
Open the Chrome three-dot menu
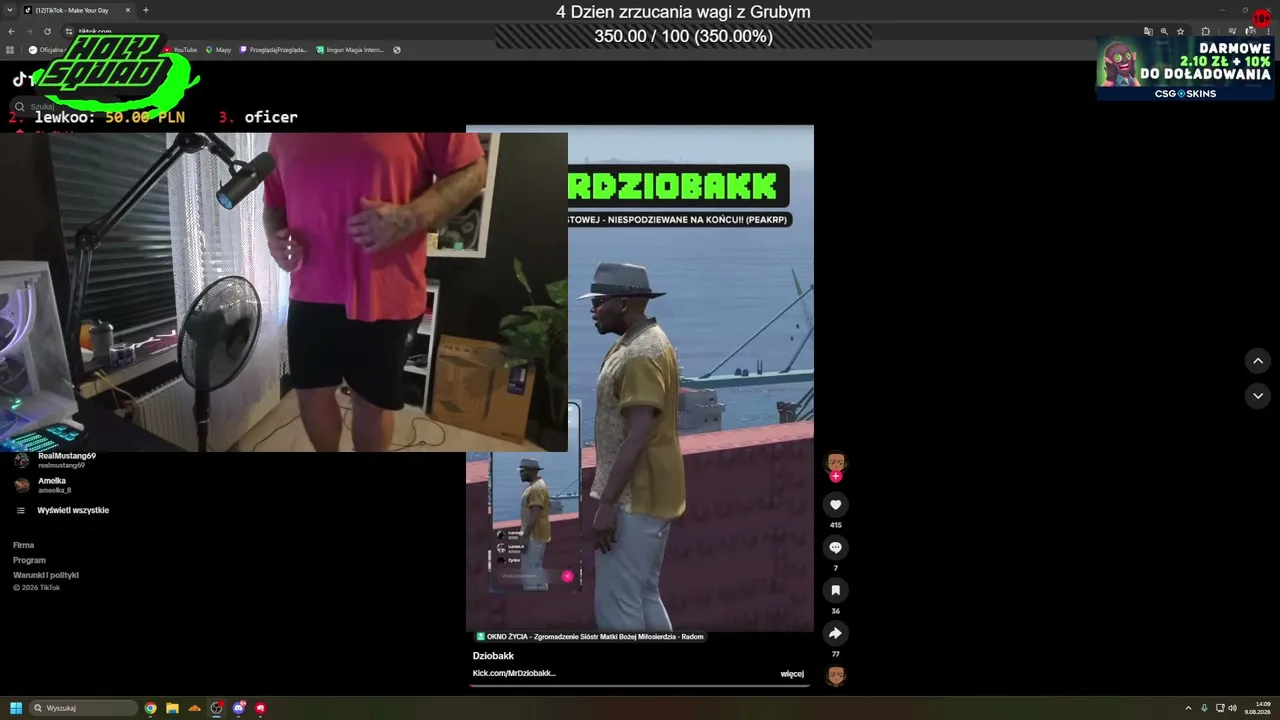tap(1270, 31)
